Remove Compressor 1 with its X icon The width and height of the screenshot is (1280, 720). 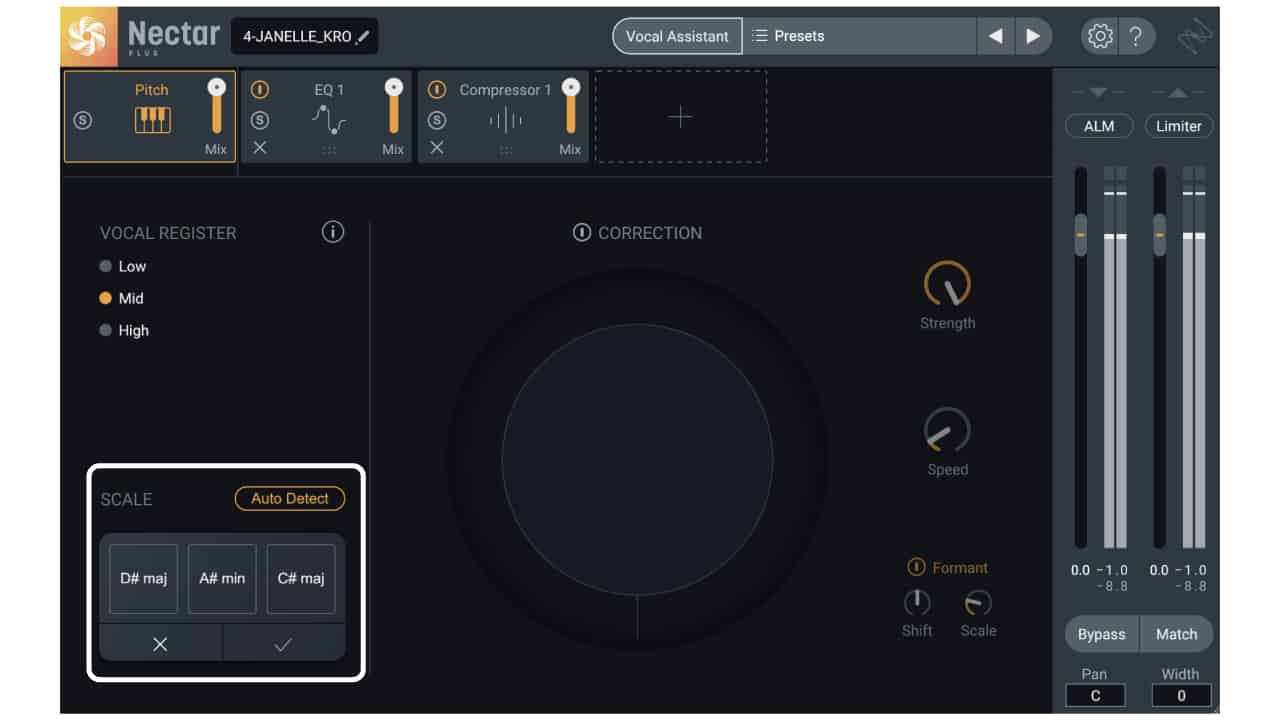(437, 148)
